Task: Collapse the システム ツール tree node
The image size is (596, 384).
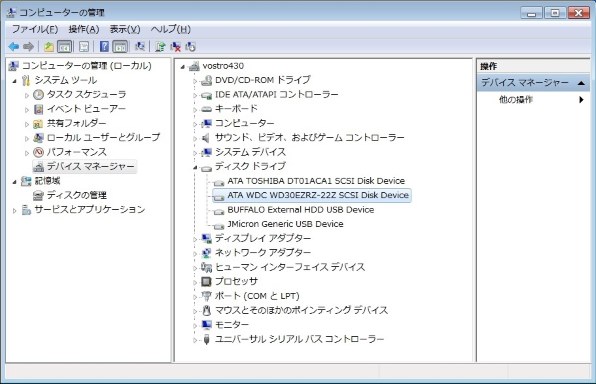Action: [x=14, y=81]
